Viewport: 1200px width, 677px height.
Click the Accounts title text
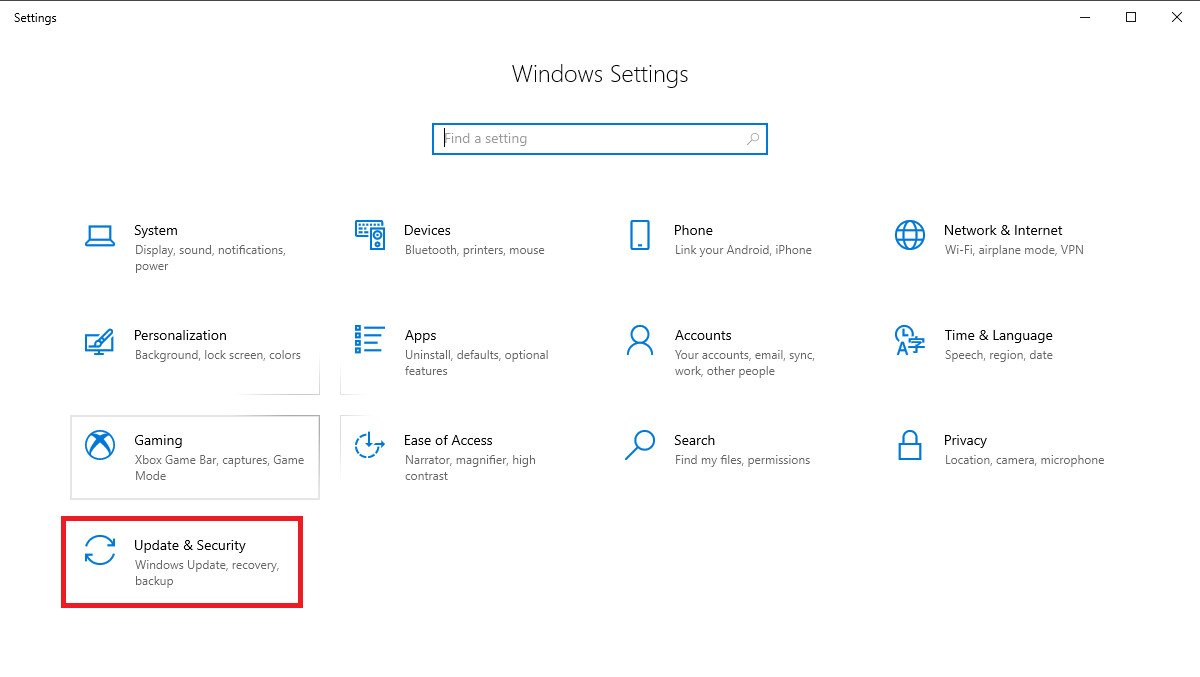[703, 335]
